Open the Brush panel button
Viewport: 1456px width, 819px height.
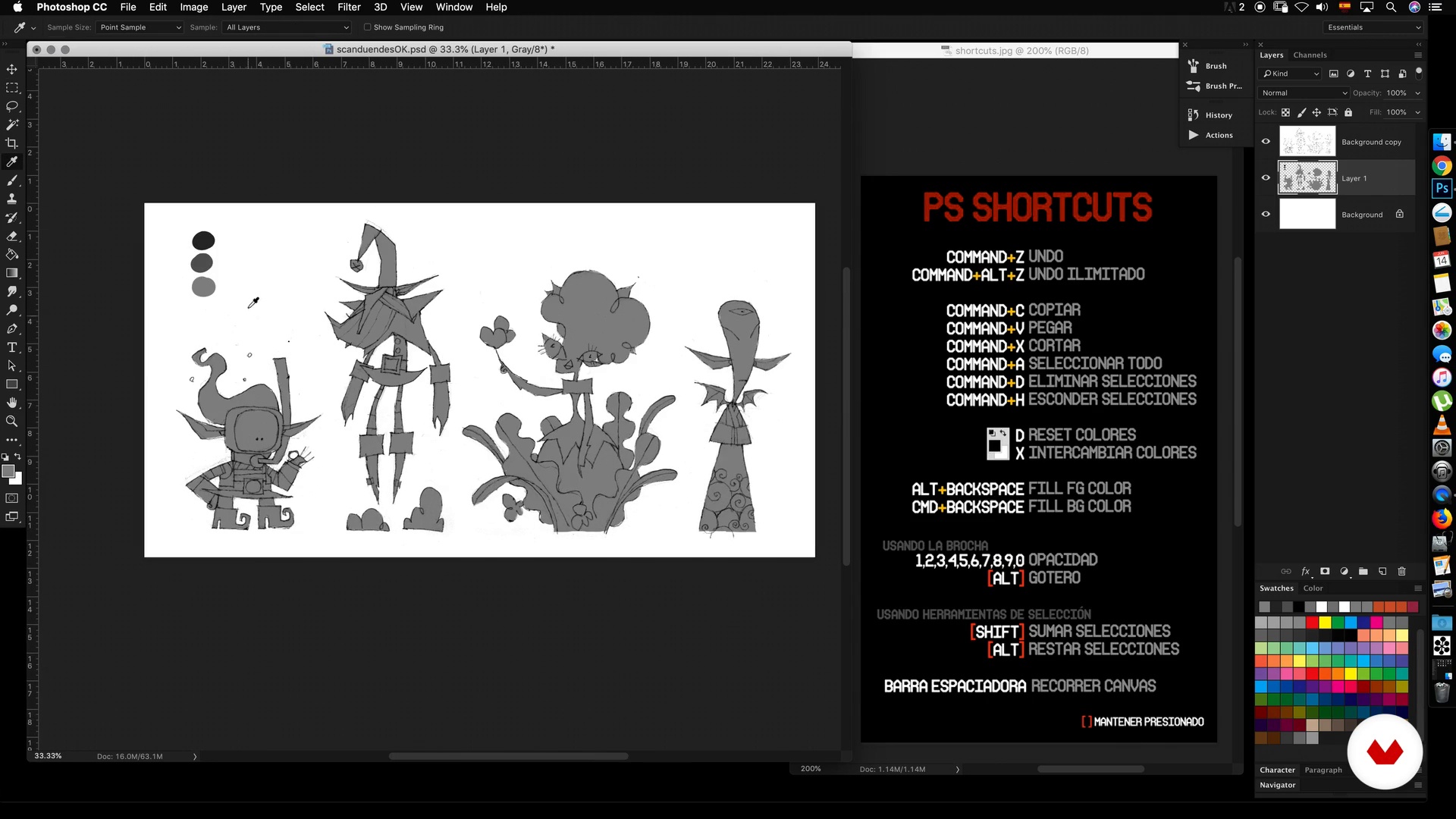coord(1207,66)
